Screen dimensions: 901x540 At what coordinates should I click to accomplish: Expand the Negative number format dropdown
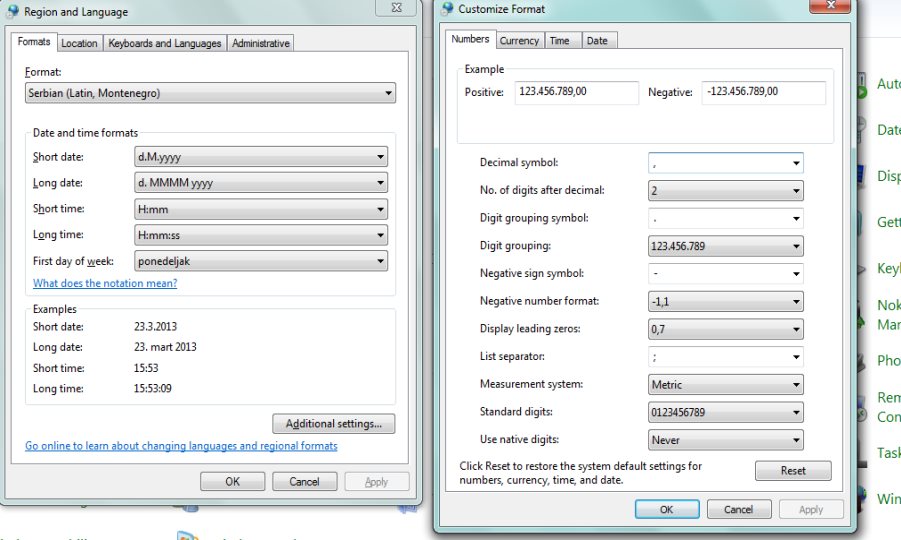tap(725, 302)
